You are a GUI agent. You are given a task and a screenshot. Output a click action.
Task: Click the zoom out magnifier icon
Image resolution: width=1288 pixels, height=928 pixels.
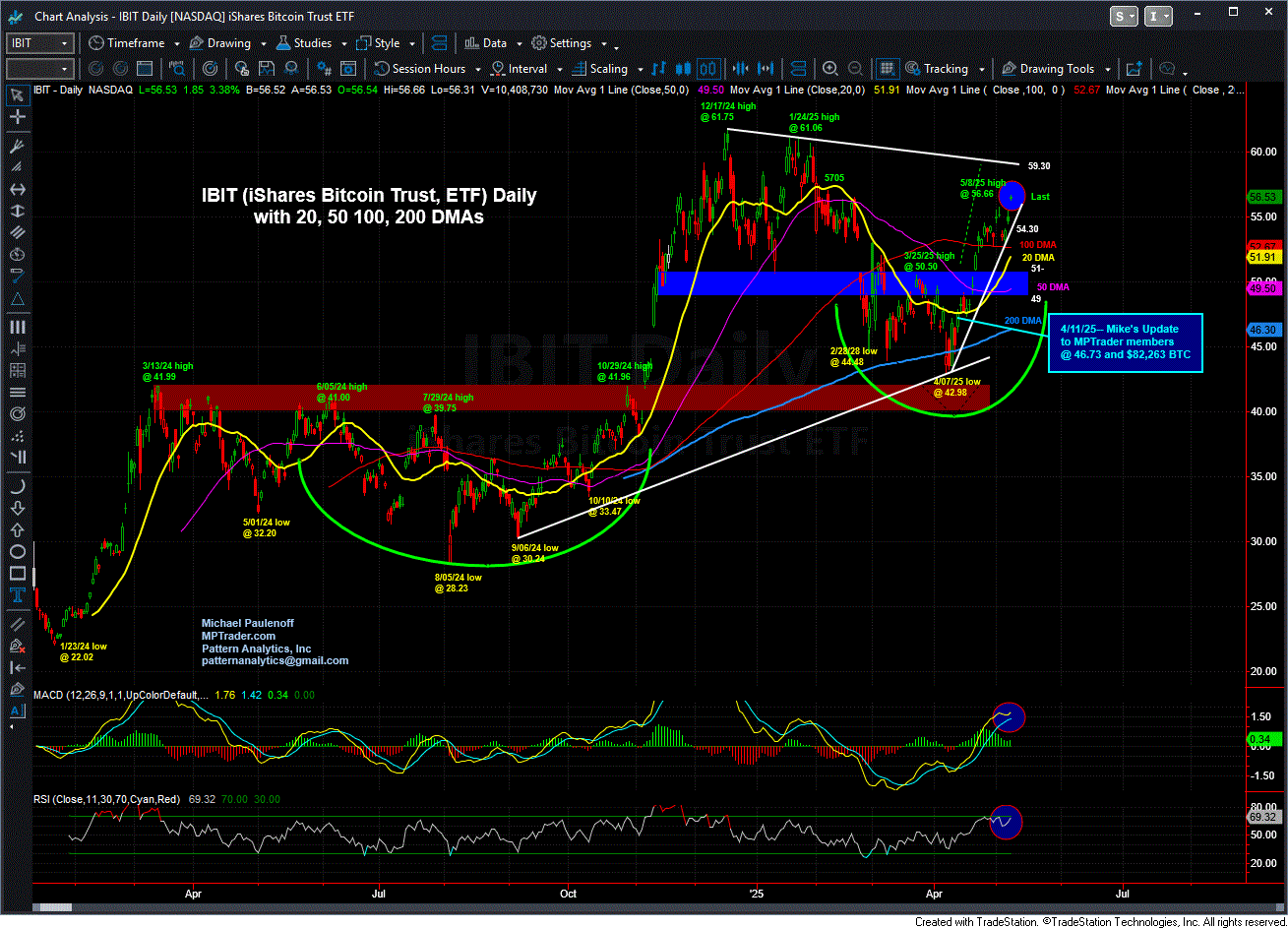(855, 69)
